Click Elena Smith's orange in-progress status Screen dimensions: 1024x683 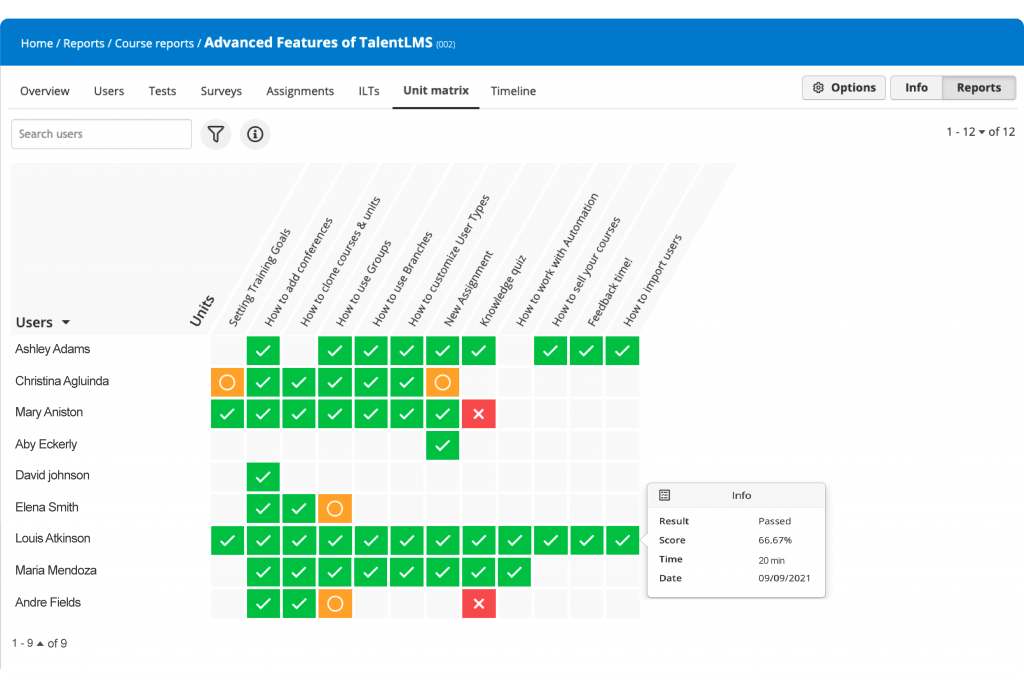pyautogui.click(x=335, y=508)
